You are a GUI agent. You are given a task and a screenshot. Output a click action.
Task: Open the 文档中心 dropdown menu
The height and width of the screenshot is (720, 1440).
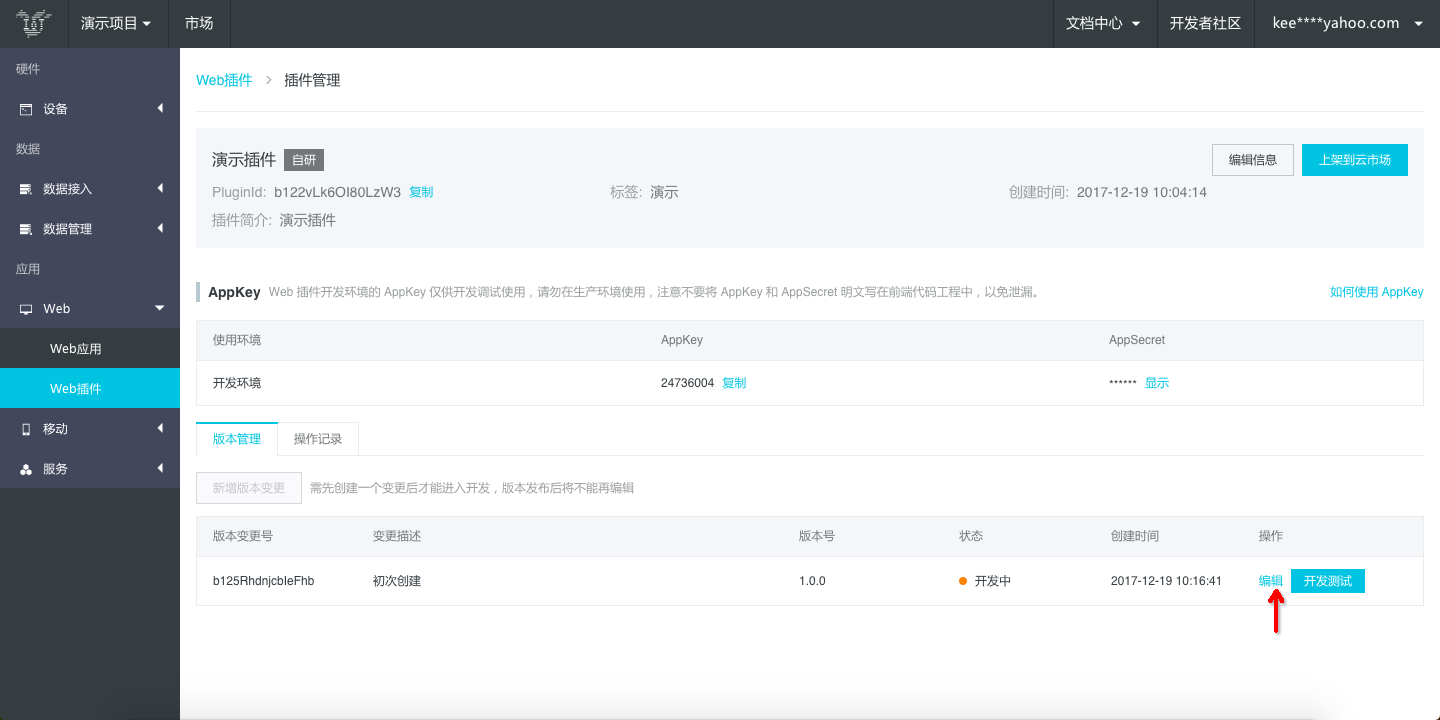[1103, 23]
